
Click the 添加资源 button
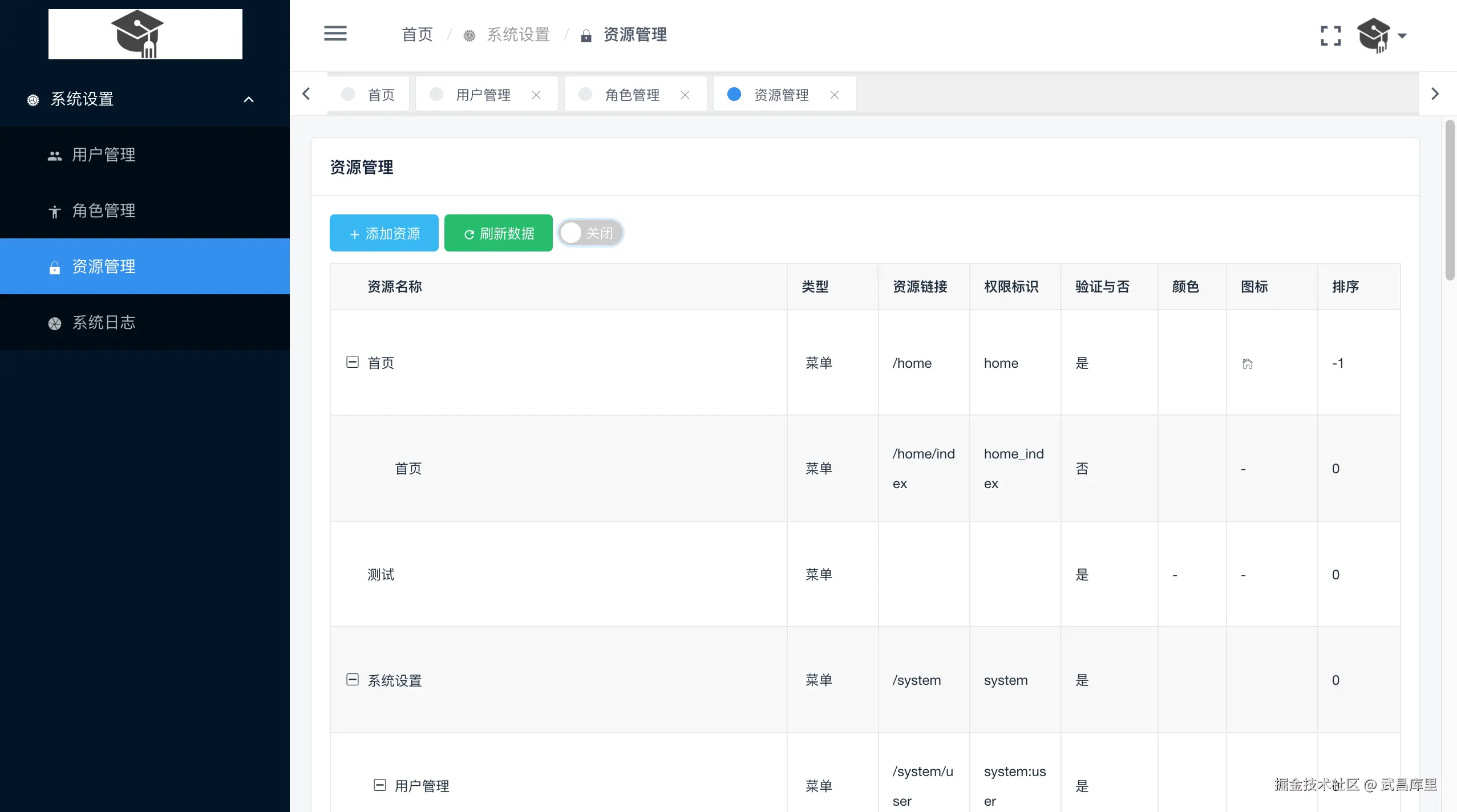click(384, 233)
